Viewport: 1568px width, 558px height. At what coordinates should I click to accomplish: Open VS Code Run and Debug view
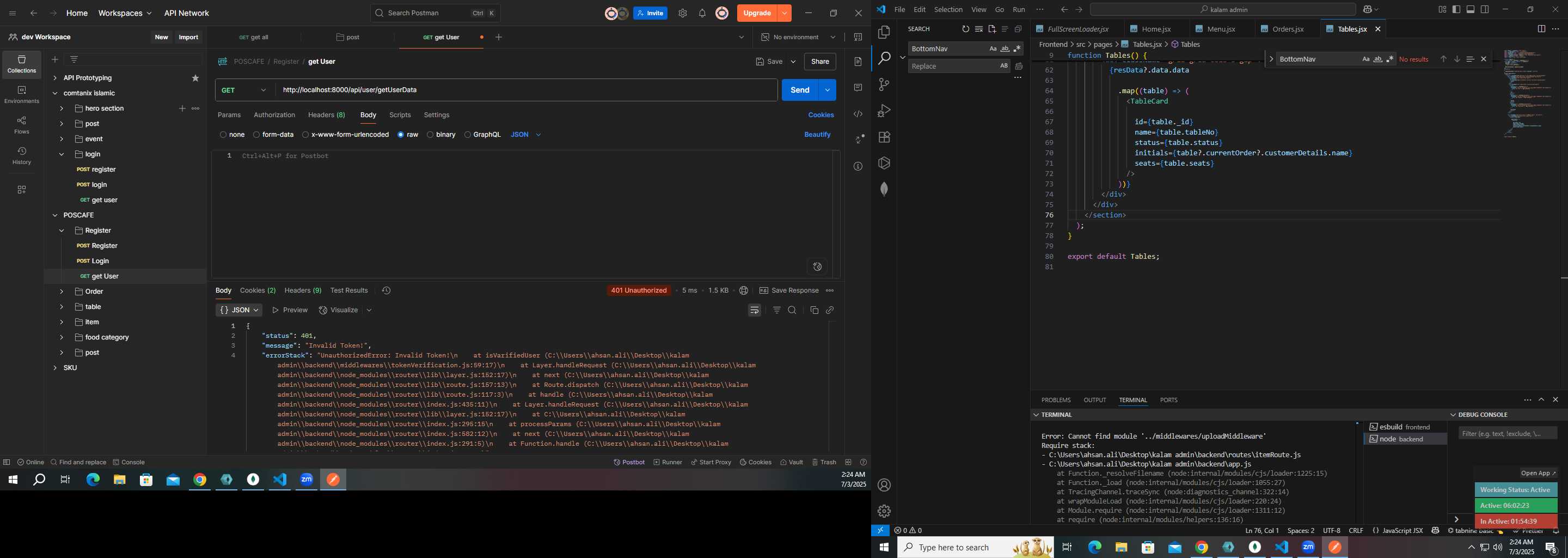pyautogui.click(x=884, y=111)
